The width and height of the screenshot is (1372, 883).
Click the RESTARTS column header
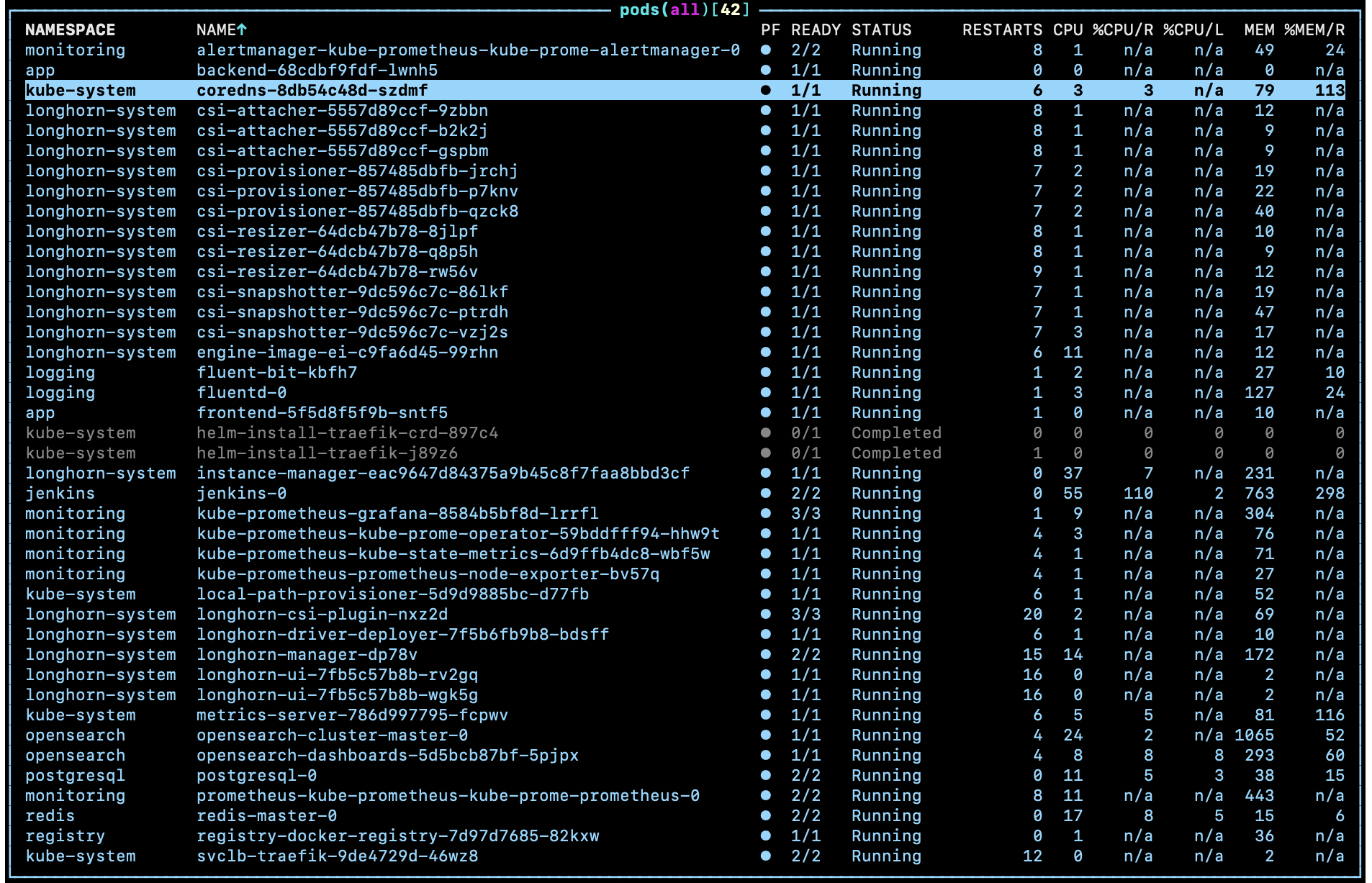pos(1003,30)
